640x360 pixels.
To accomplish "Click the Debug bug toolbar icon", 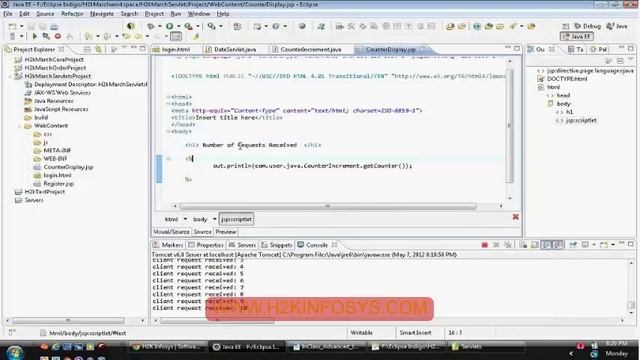I will pyautogui.click(x=151, y=26).
